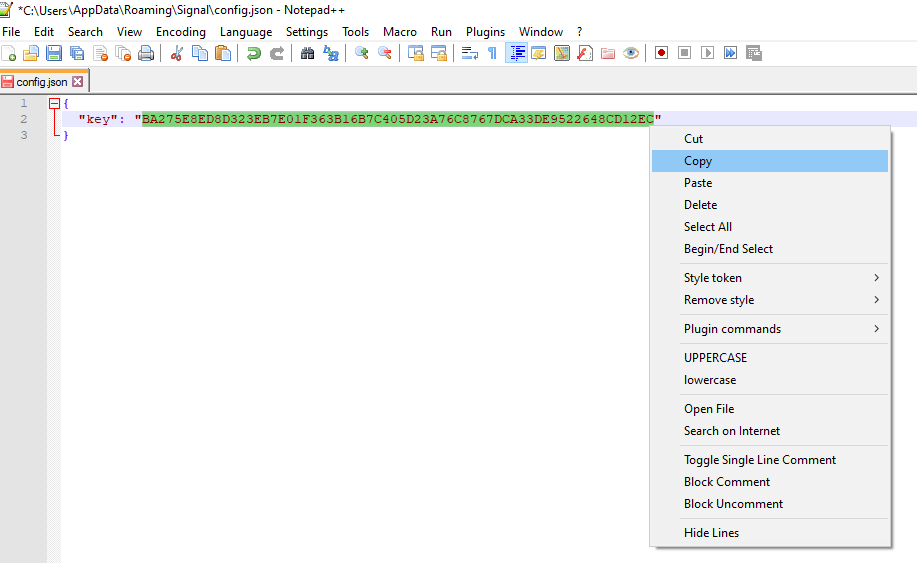Click Synchronize Vertical Scrolling icon

416,53
